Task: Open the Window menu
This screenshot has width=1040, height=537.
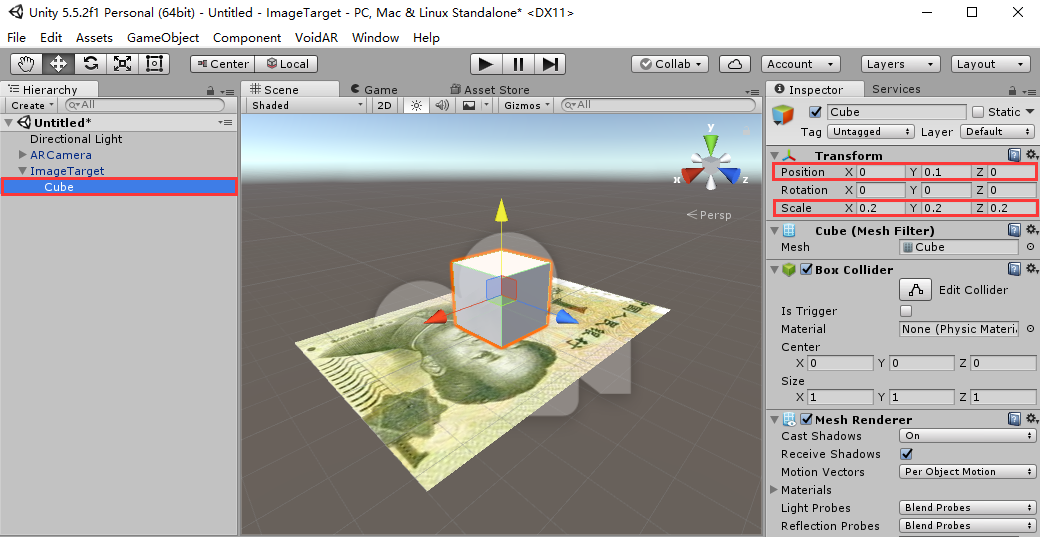Action: (375, 38)
